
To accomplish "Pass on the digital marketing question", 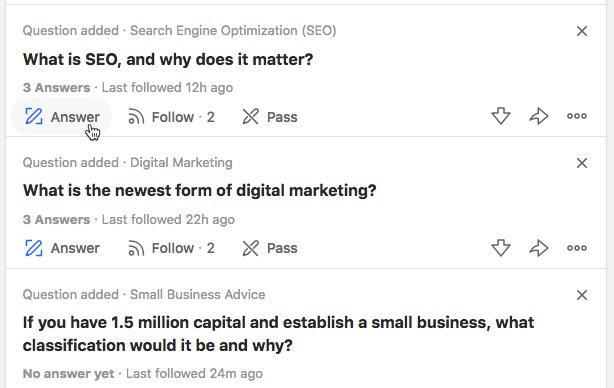I will (270, 248).
